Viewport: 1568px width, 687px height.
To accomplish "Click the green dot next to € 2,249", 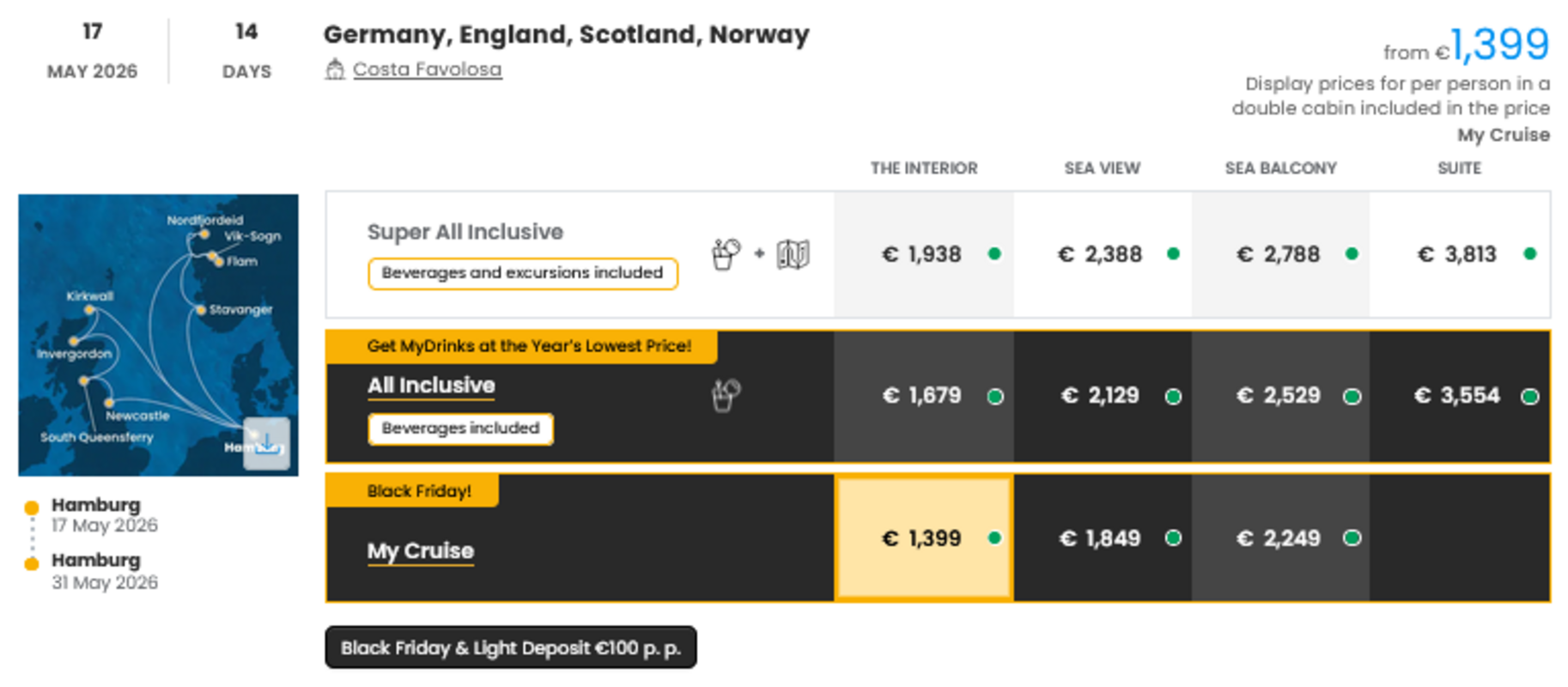I will 1352,538.
